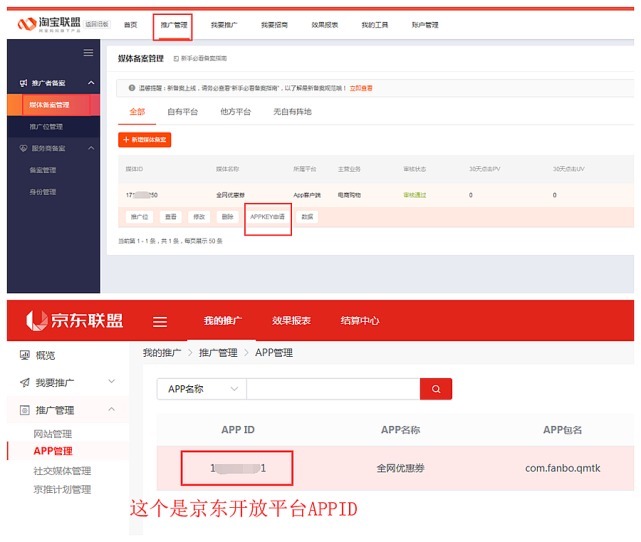Toggle the 京东联盟 hamburger menu icon
Screen dimensions: 641x542
coord(160,322)
